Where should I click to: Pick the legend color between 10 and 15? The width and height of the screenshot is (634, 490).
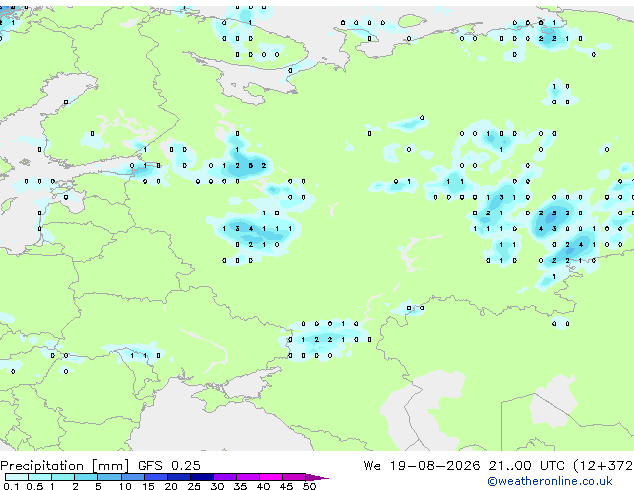click(132, 477)
